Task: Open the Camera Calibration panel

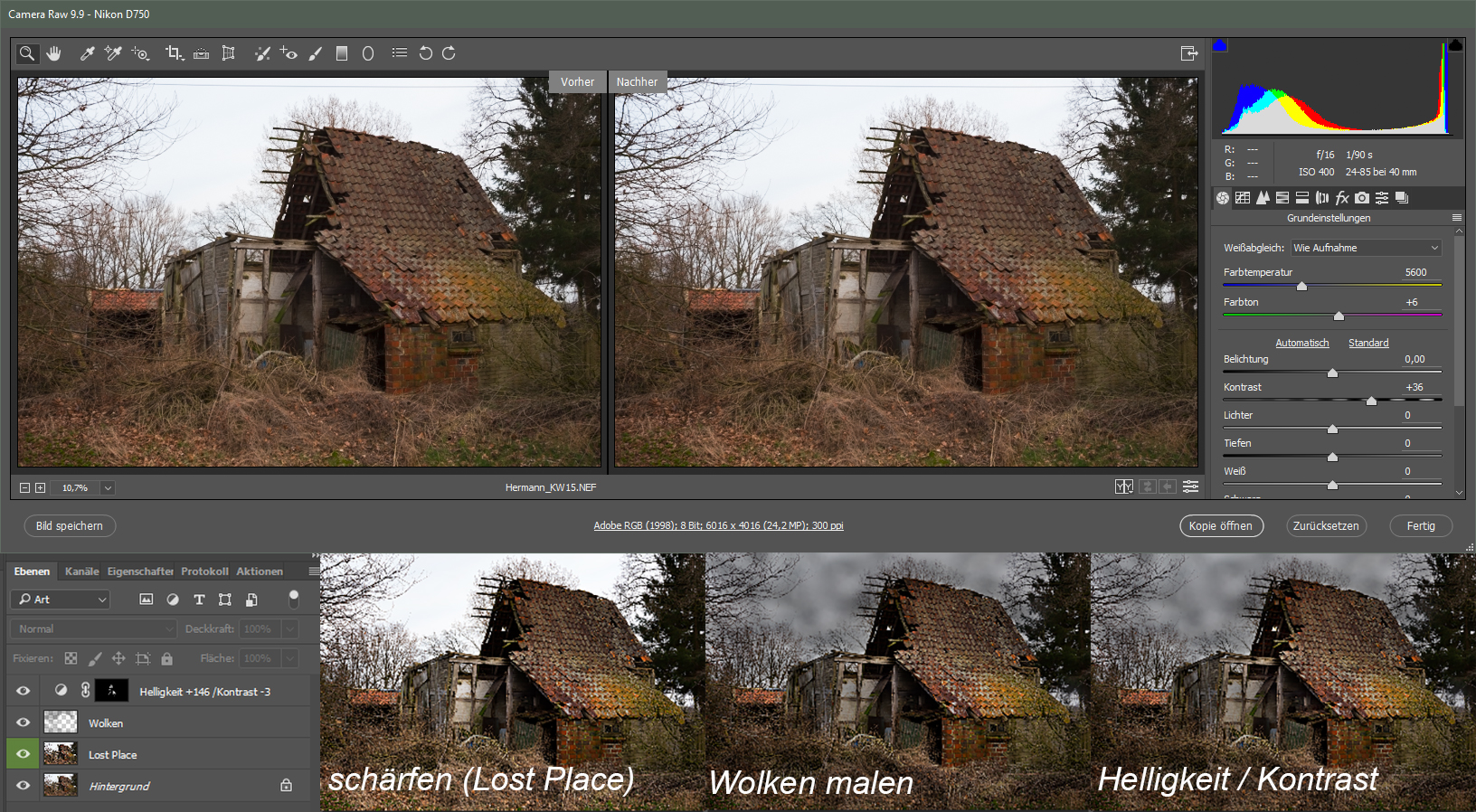Action: coord(1362,198)
